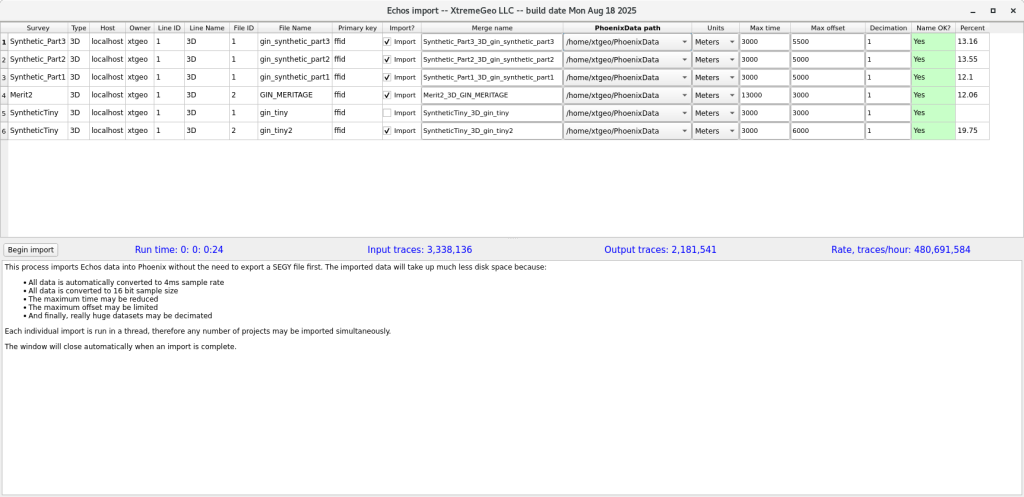Click Max time field for Synthetic_Part2 row

(765, 59)
